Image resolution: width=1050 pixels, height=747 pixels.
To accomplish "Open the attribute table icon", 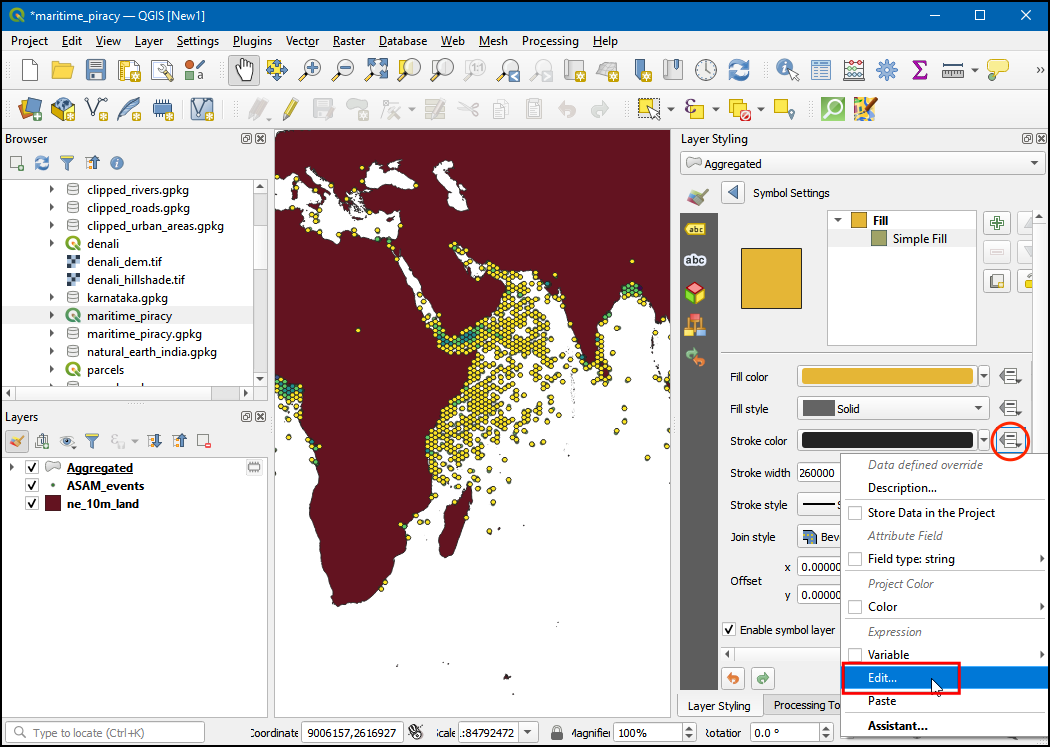I will click(821, 70).
